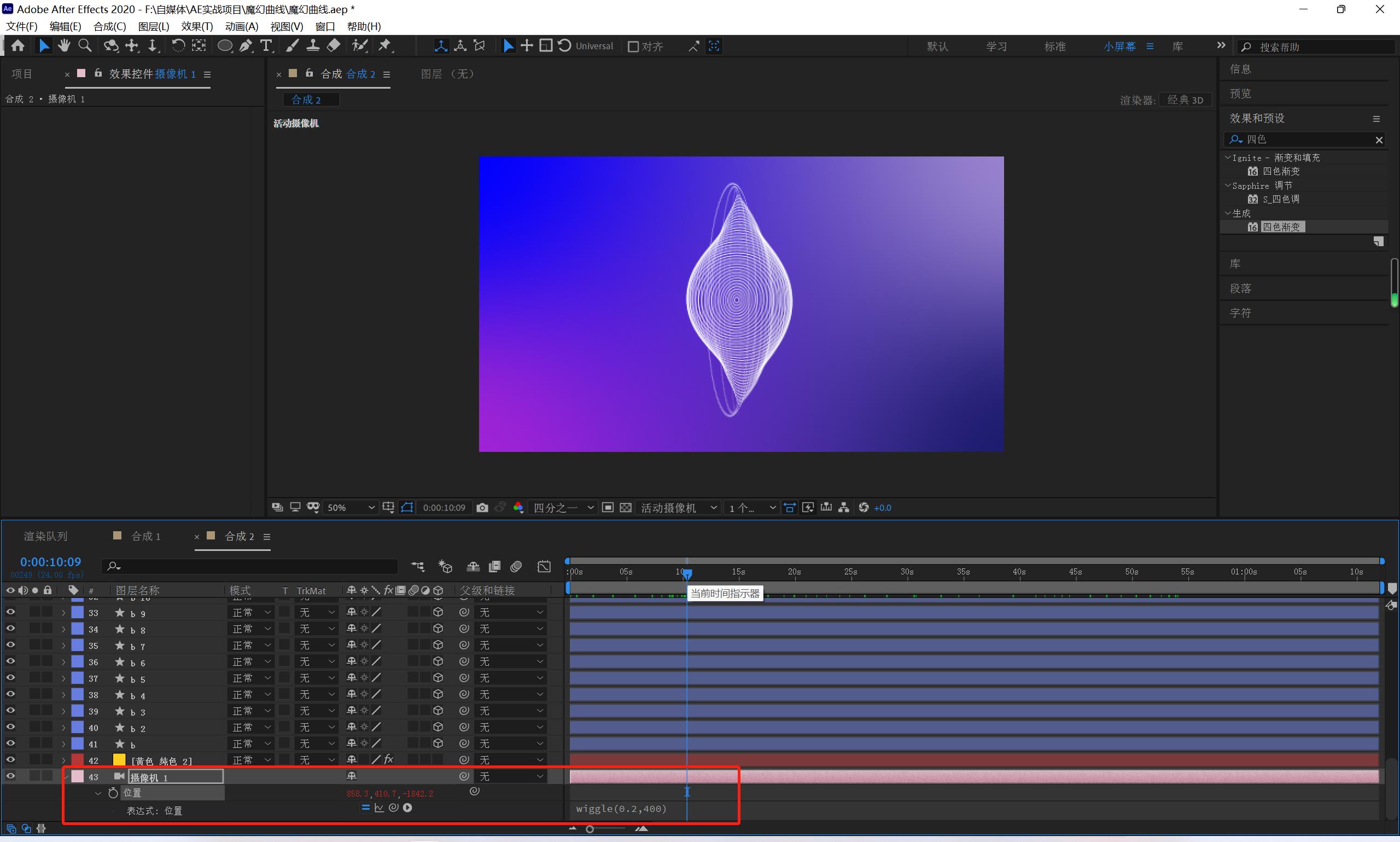Open blending mode dropdown for 'b 5'
This screenshot has height=842, width=1400.
pyautogui.click(x=251, y=678)
